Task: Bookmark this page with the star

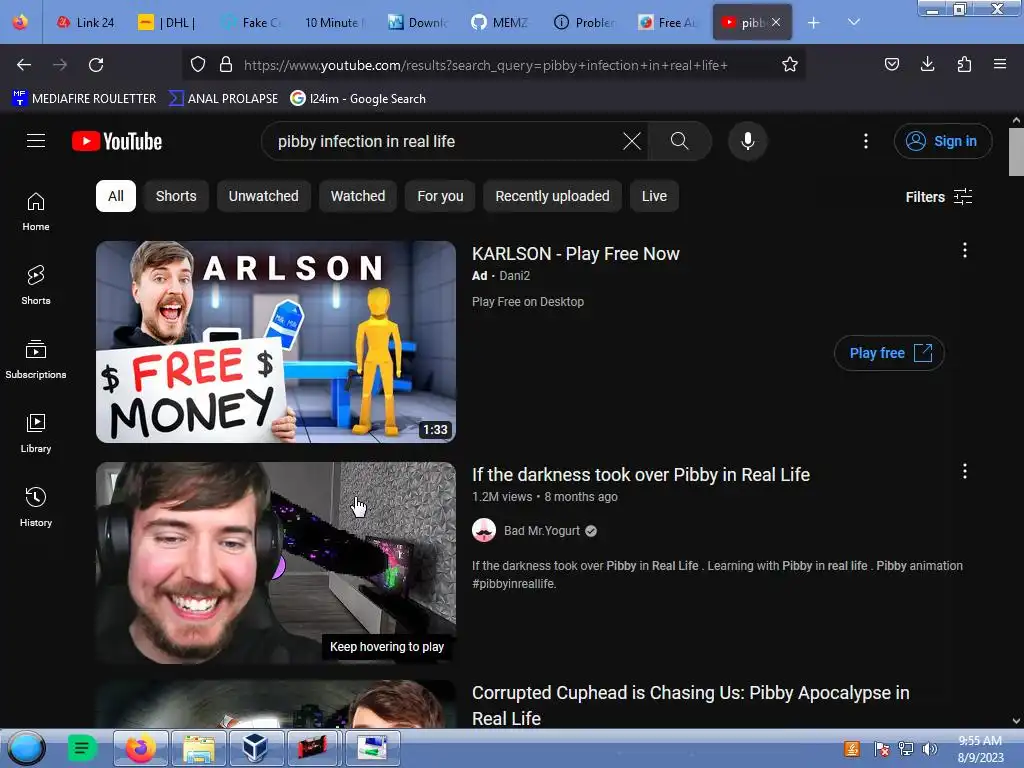Action: tap(790, 64)
